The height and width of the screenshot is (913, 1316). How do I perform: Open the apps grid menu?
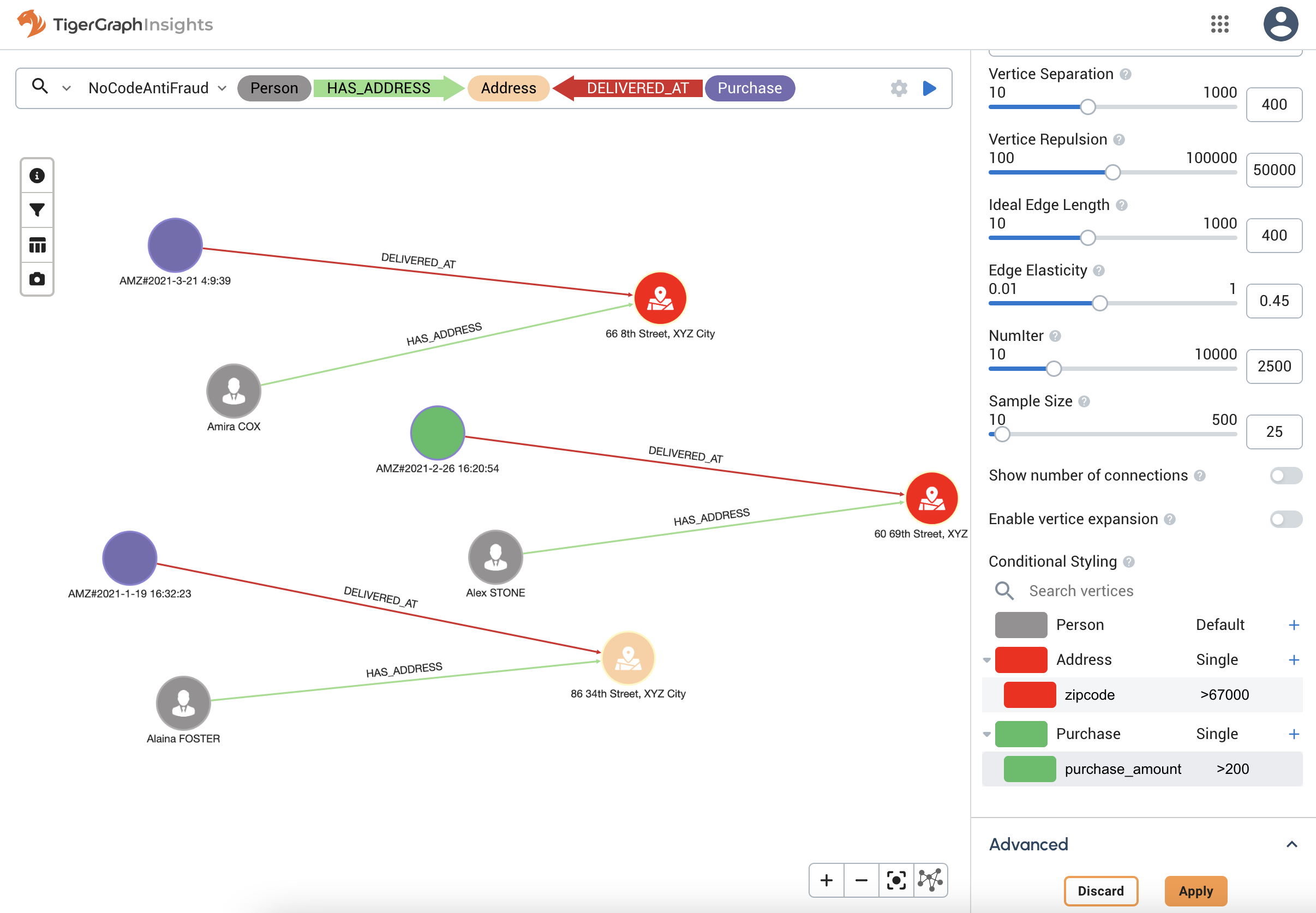(1219, 24)
